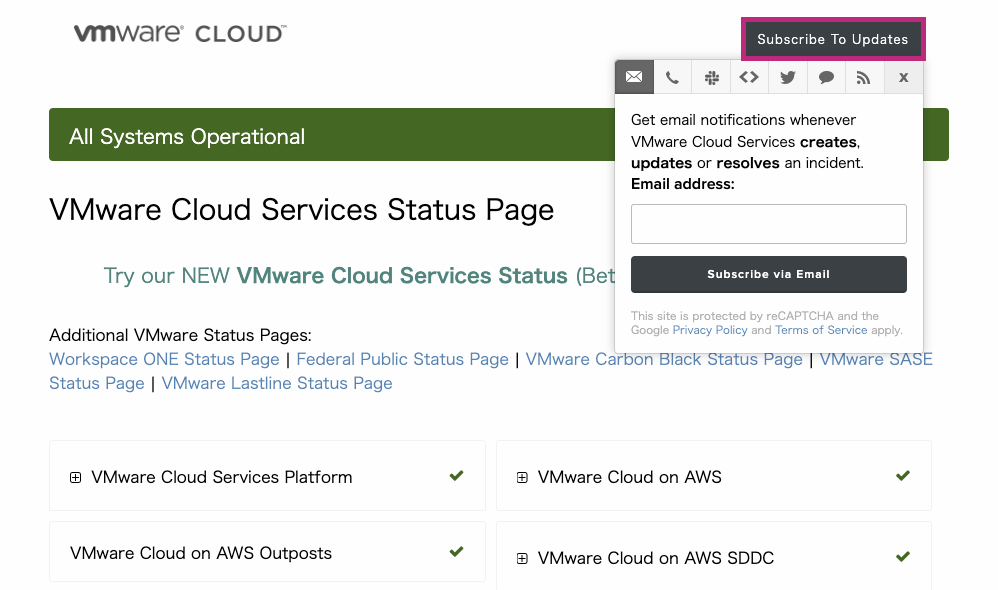The height and width of the screenshot is (590, 998).
Task: Click the email address input field
Action: point(768,223)
